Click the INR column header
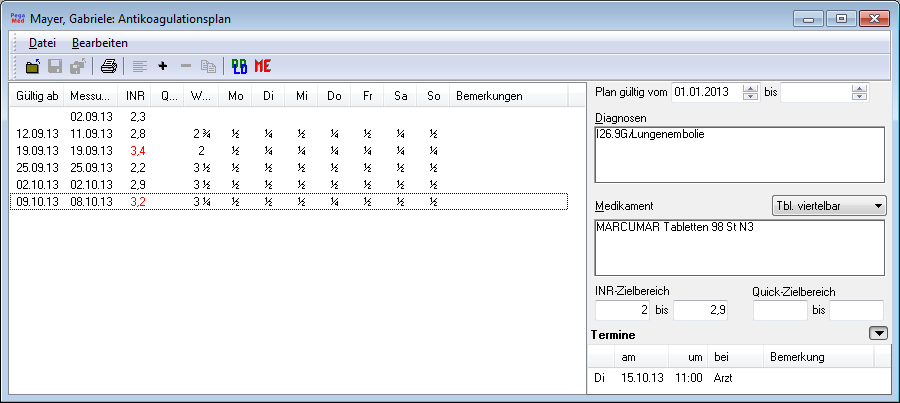900x403 pixels. coord(134,96)
